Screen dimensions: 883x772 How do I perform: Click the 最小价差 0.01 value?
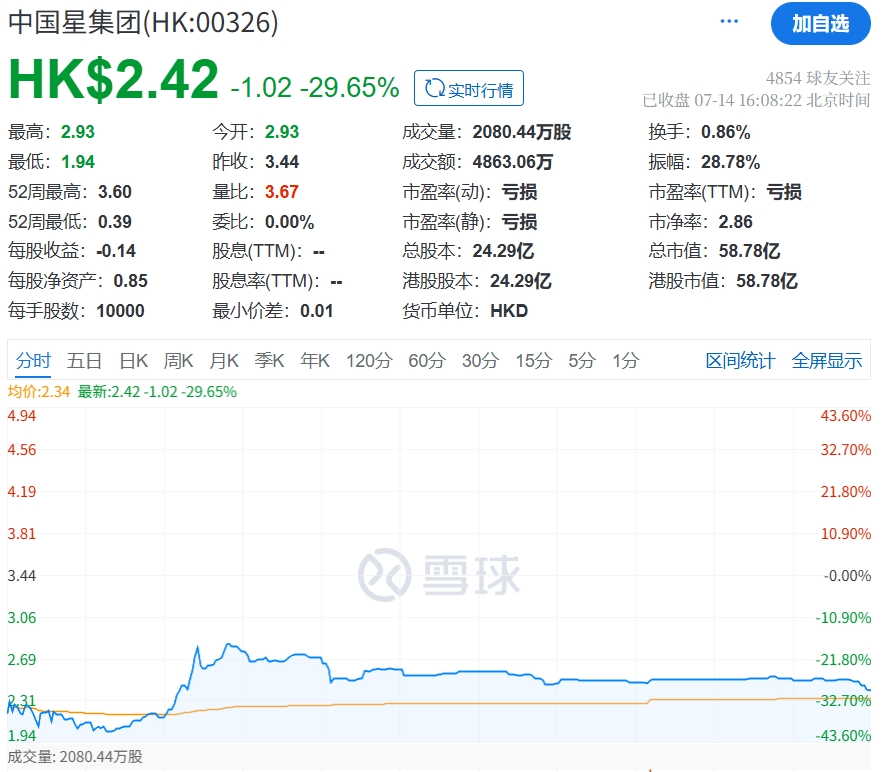pyautogui.click(x=316, y=310)
